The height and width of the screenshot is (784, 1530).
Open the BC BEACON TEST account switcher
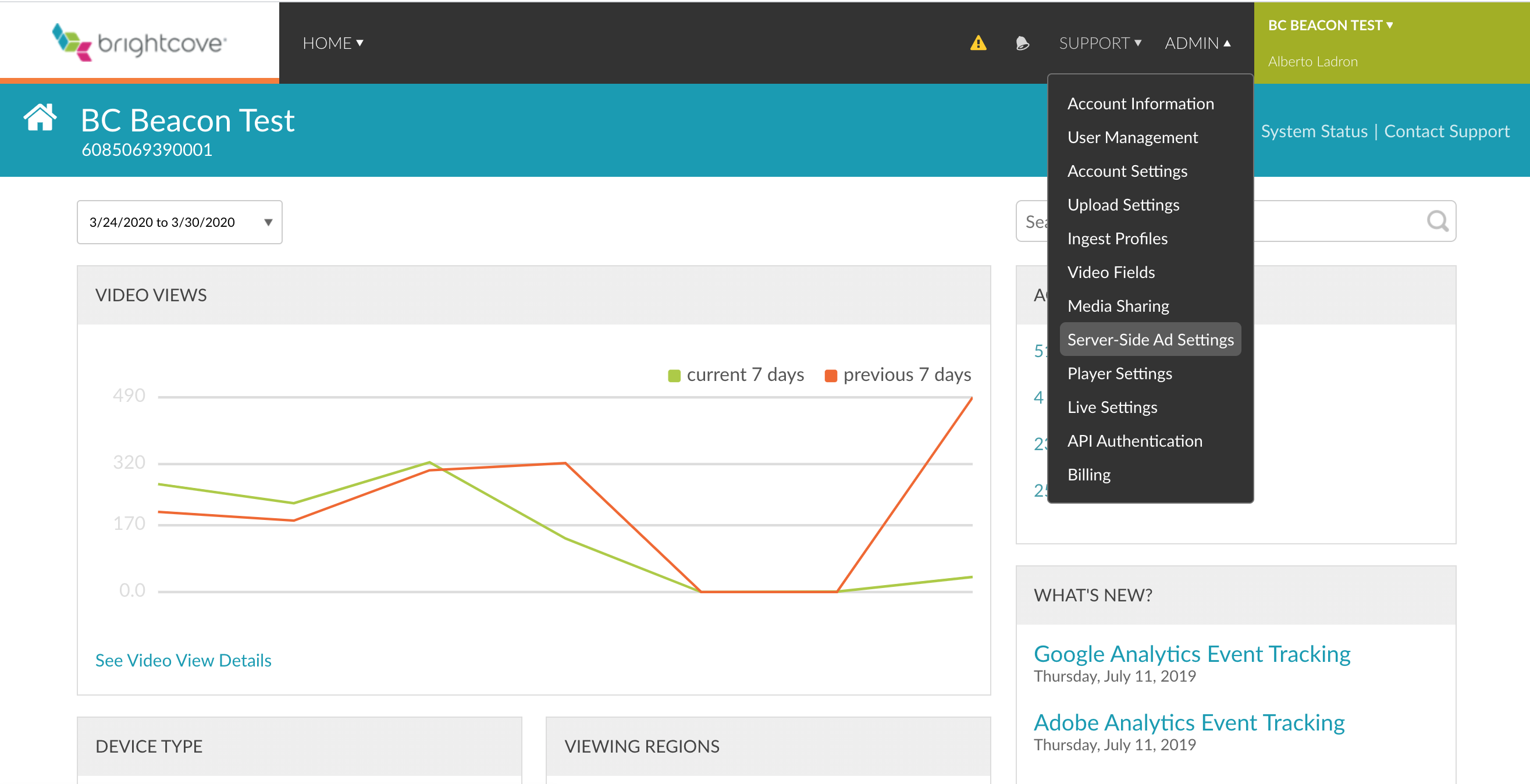click(1330, 25)
